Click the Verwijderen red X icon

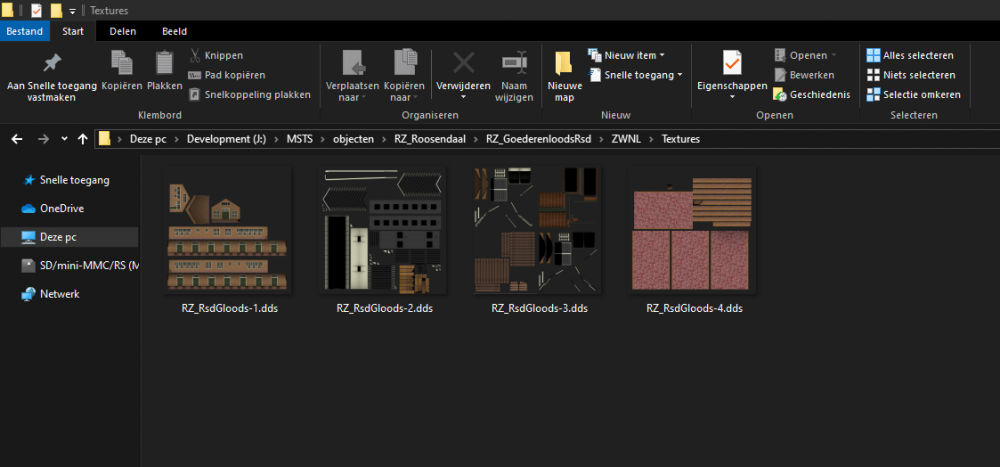pos(463,63)
